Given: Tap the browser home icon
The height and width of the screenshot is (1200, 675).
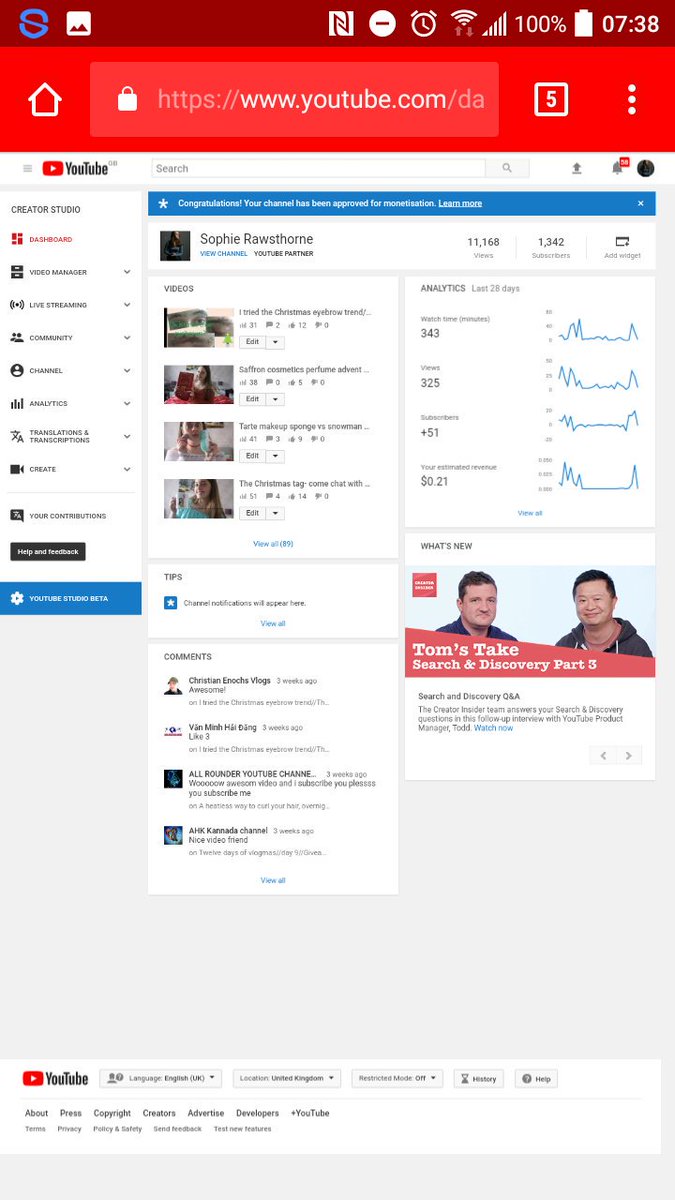Looking at the screenshot, I should tap(46, 100).
